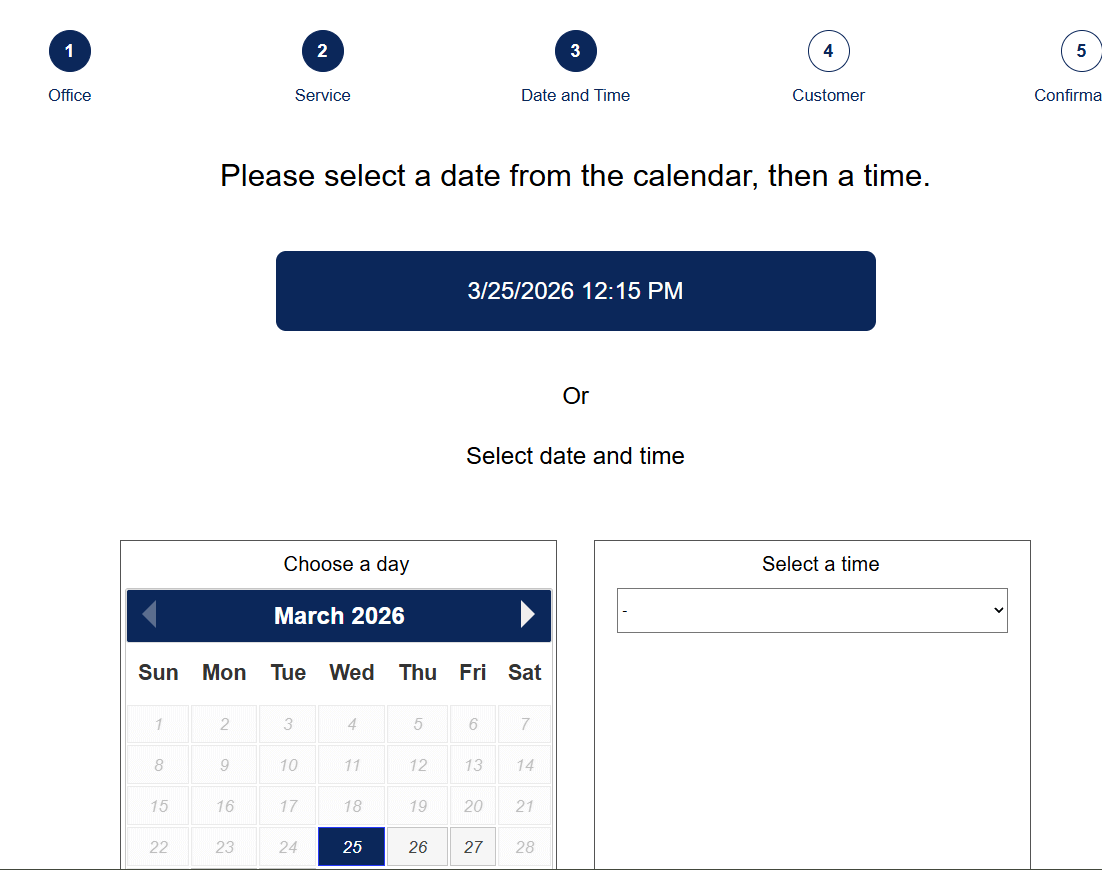Go to previous month in calendar
The width and height of the screenshot is (1102, 870).
[x=149, y=615]
